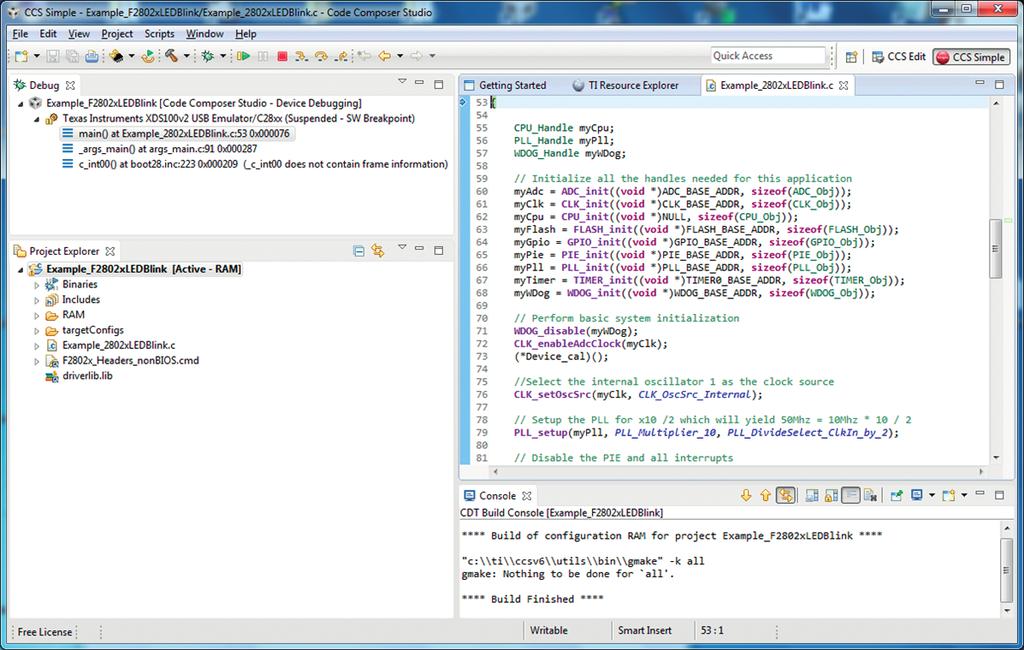This screenshot has width=1024, height=650.
Task: Click the green bug Debug icon
Action: (x=208, y=57)
